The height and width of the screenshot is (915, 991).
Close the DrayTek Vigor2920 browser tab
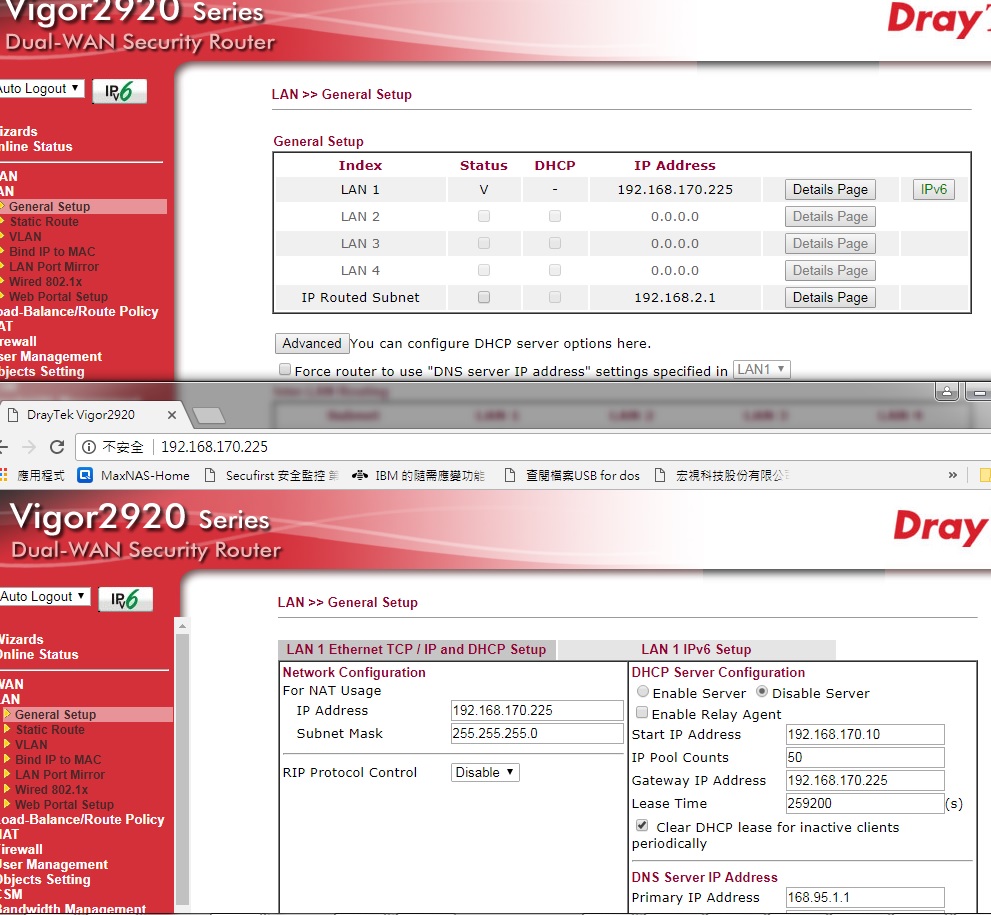(172, 415)
